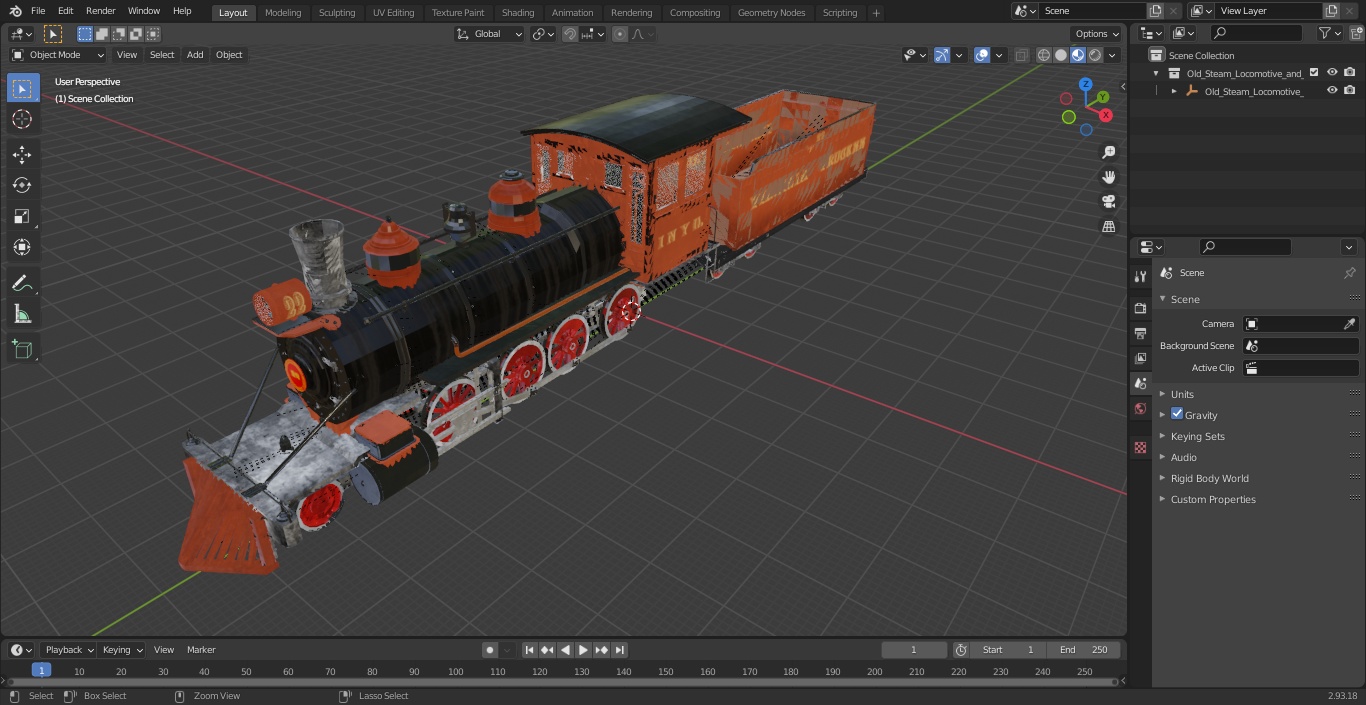
Task: Switch to rendered viewport shading
Action: point(1095,55)
